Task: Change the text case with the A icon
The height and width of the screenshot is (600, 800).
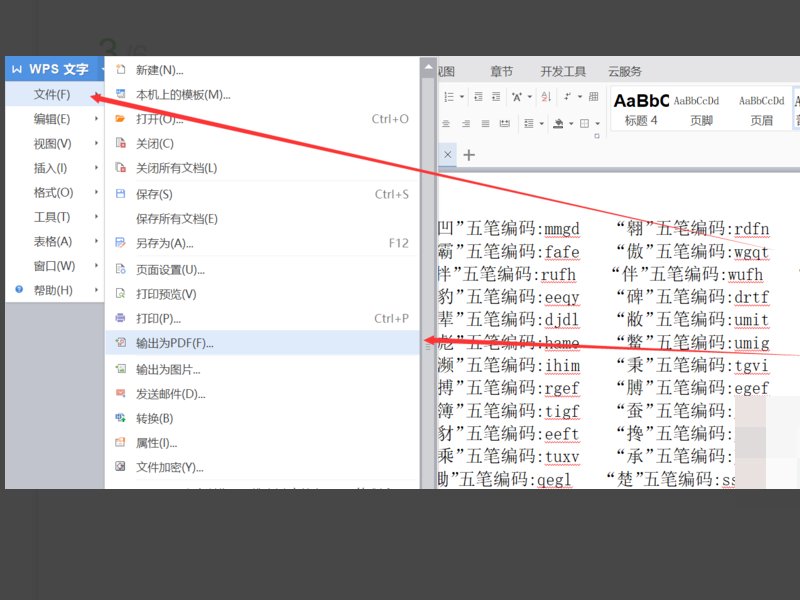Action: click(x=517, y=97)
